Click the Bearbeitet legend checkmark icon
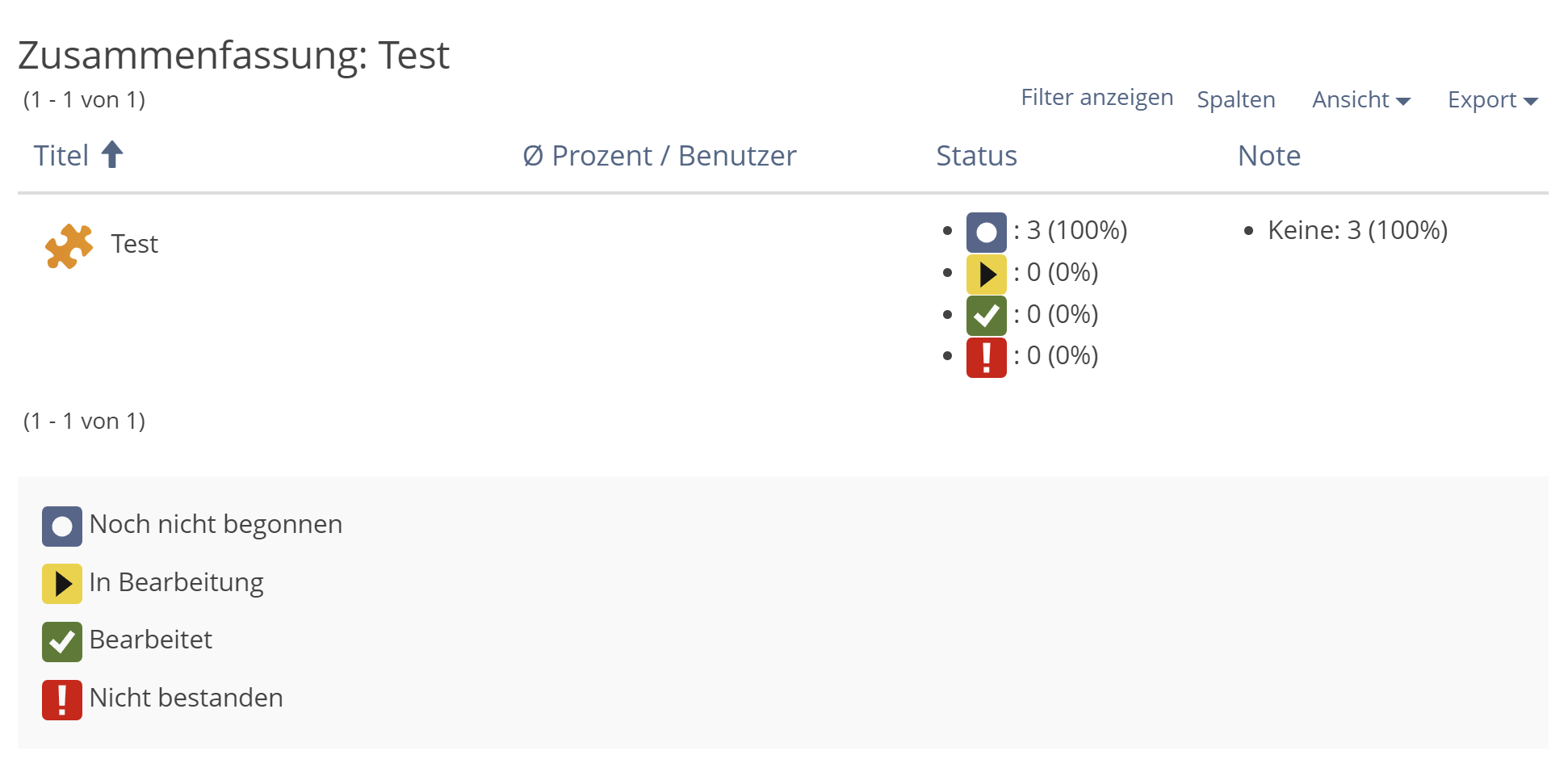Viewport: 1568px width, 772px height. (62, 642)
